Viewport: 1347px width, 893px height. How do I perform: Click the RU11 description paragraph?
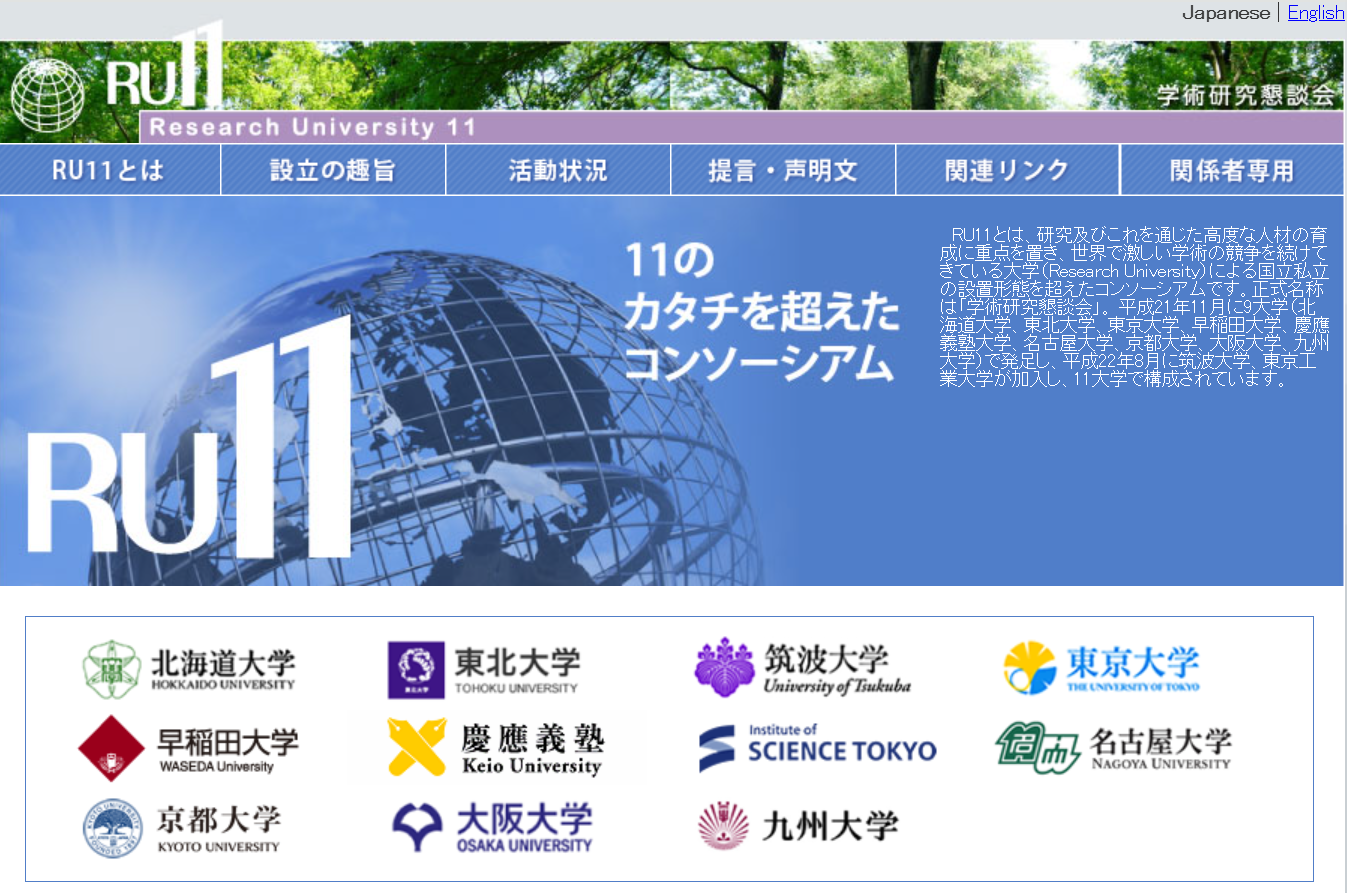pos(1134,307)
